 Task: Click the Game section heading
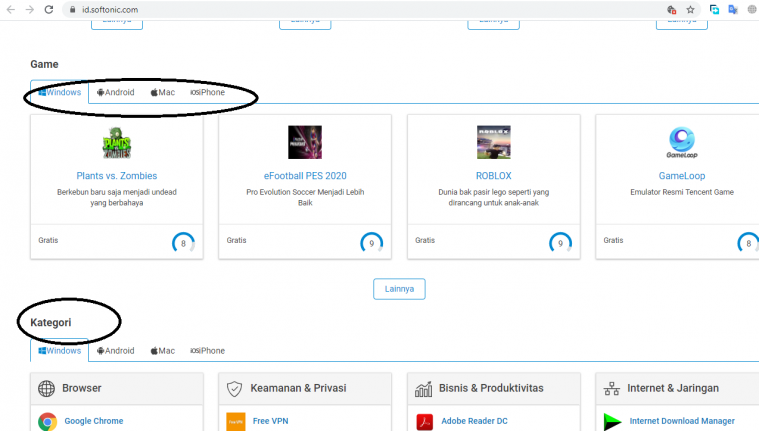pyautogui.click(x=44, y=64)
